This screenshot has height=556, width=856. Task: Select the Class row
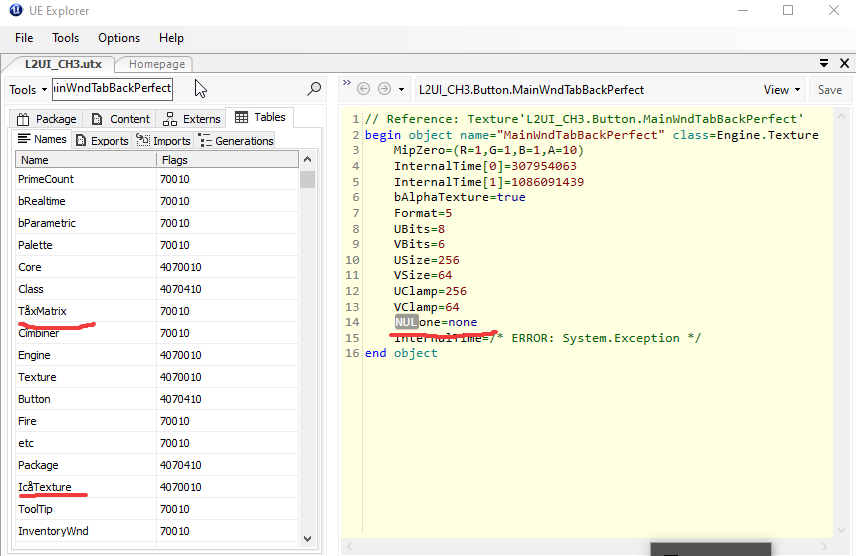coord(157,289)
